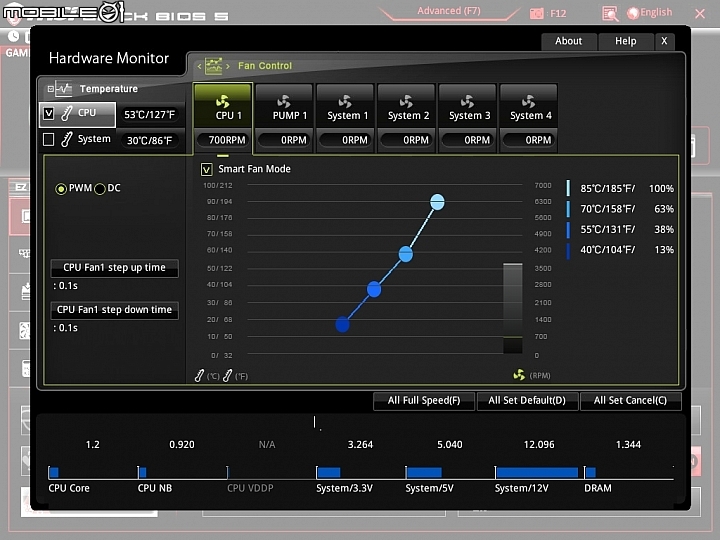This screenshot has height=540, width=720.
Task: Select DC fan control mode
Action: [x=100, y=189]
